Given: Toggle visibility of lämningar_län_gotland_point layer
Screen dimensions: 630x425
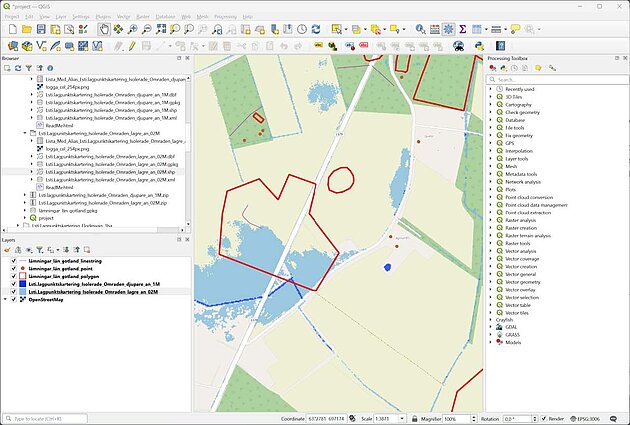Looking at the screenshot, I should coord(14,269).
